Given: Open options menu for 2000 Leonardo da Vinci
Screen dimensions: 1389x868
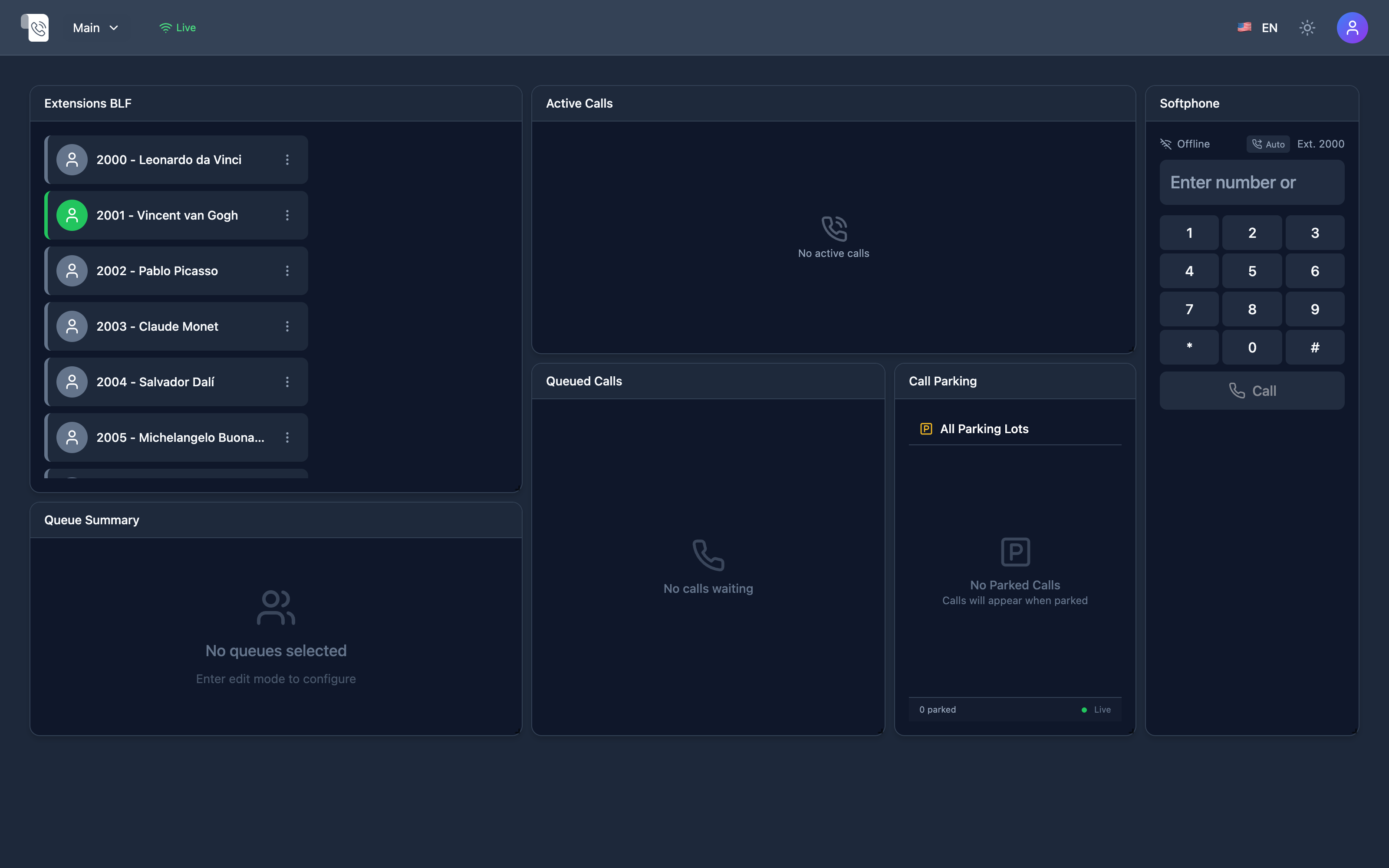Looking at the screenshot, I should [287, 160].
